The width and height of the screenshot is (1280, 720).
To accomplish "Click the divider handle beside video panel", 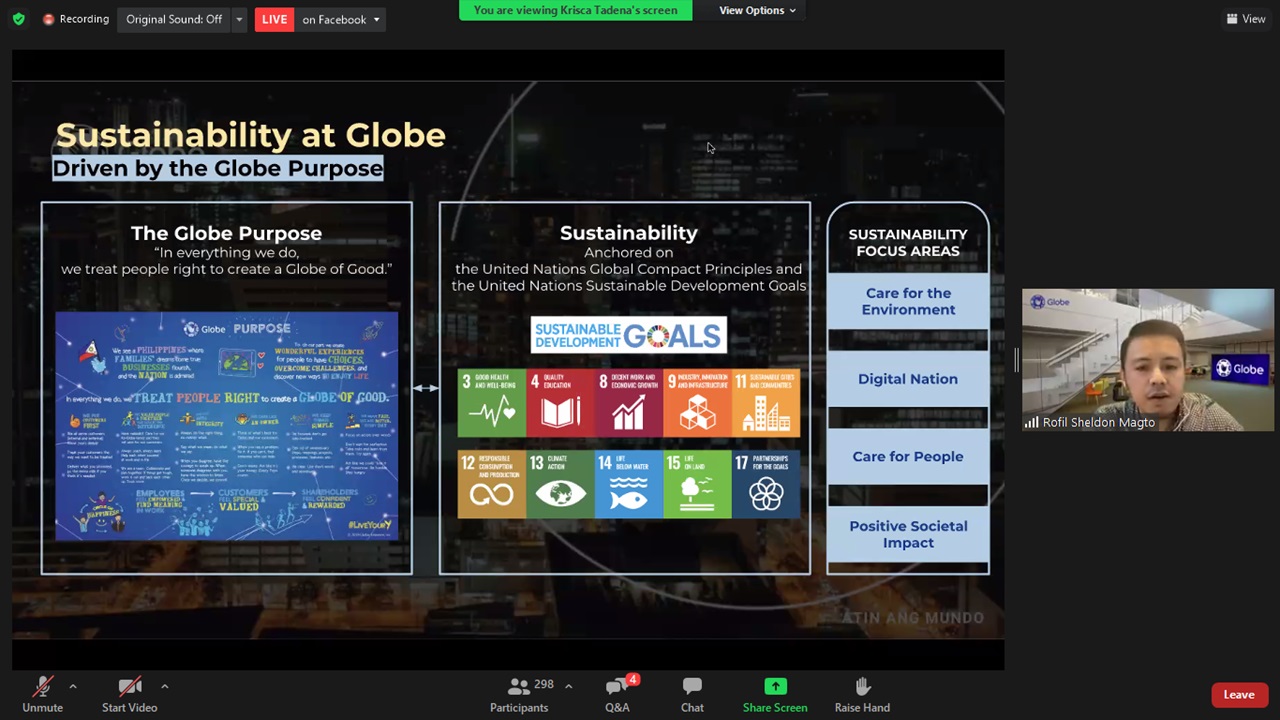I will (x=1014, y=360).
